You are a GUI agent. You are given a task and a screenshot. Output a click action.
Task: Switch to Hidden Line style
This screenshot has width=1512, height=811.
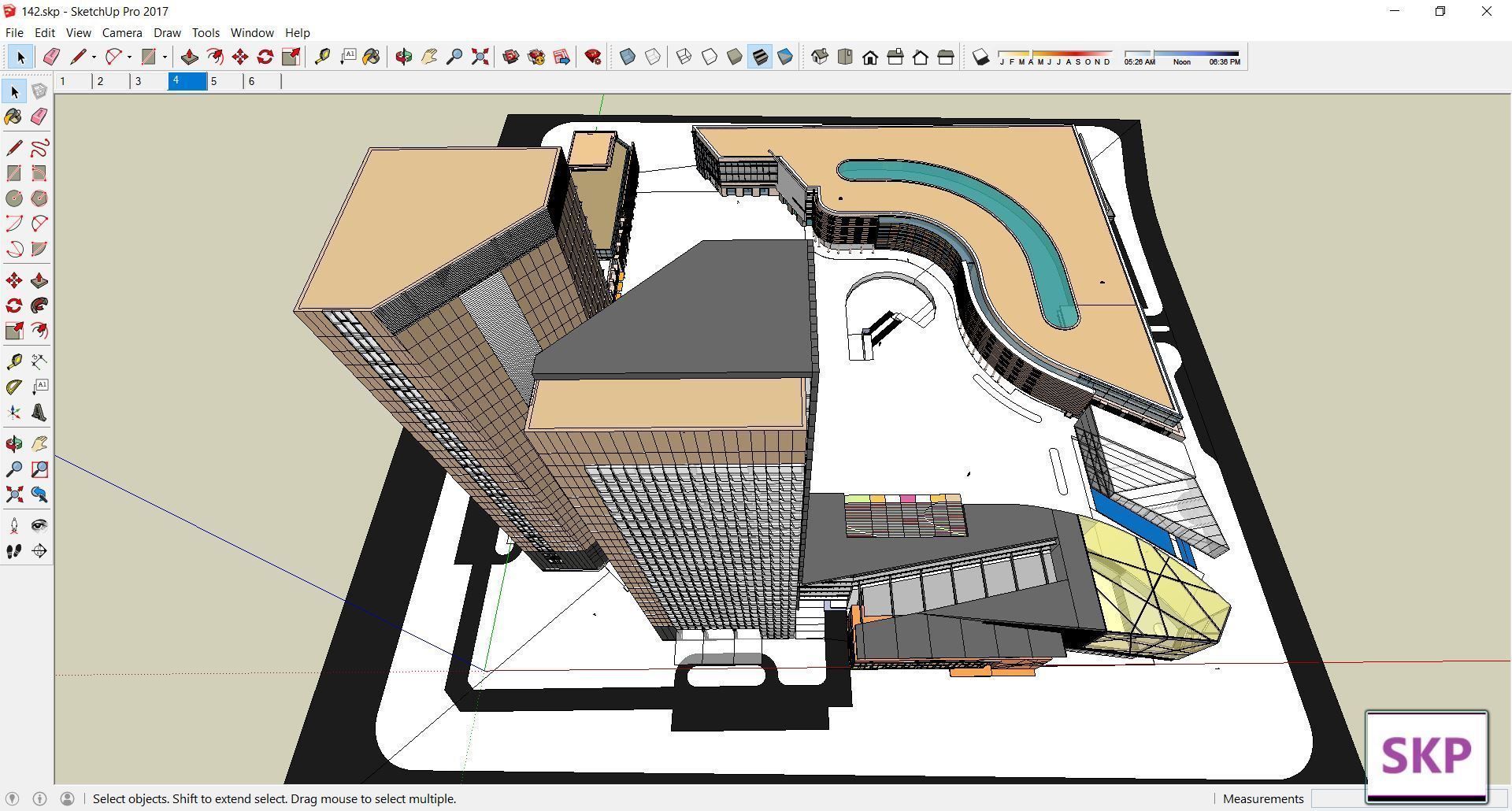[710, 57]
